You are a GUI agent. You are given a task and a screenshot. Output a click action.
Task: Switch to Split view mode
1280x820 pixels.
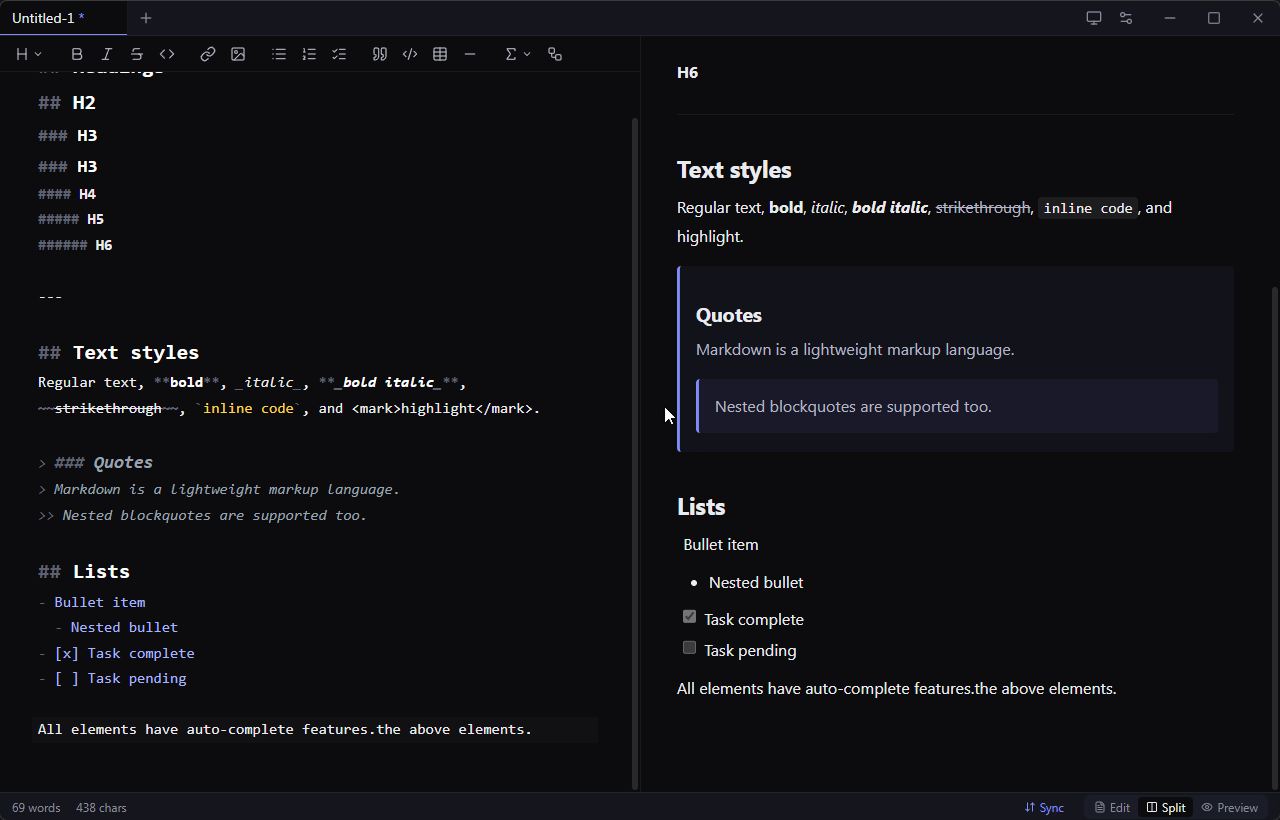tap(1166, 807)
